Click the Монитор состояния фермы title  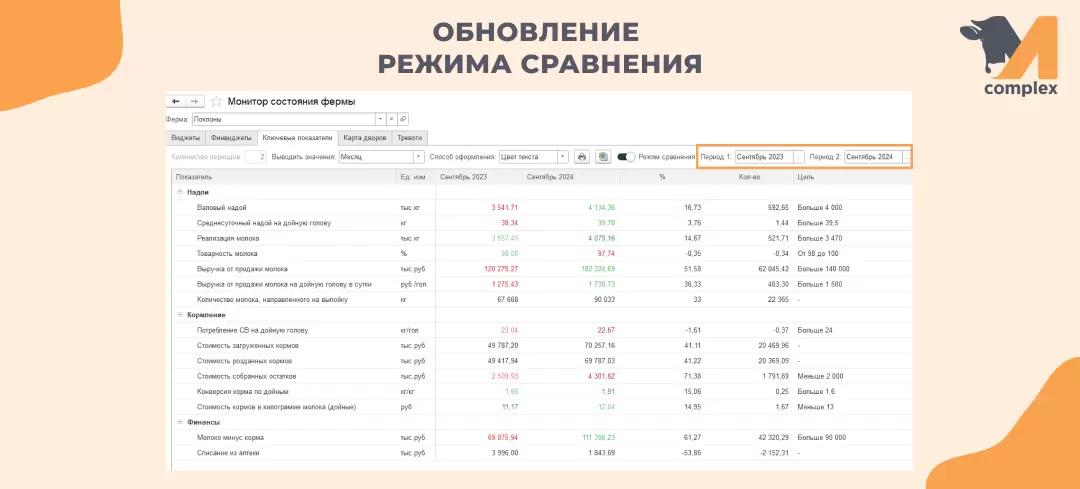[291, 101]
